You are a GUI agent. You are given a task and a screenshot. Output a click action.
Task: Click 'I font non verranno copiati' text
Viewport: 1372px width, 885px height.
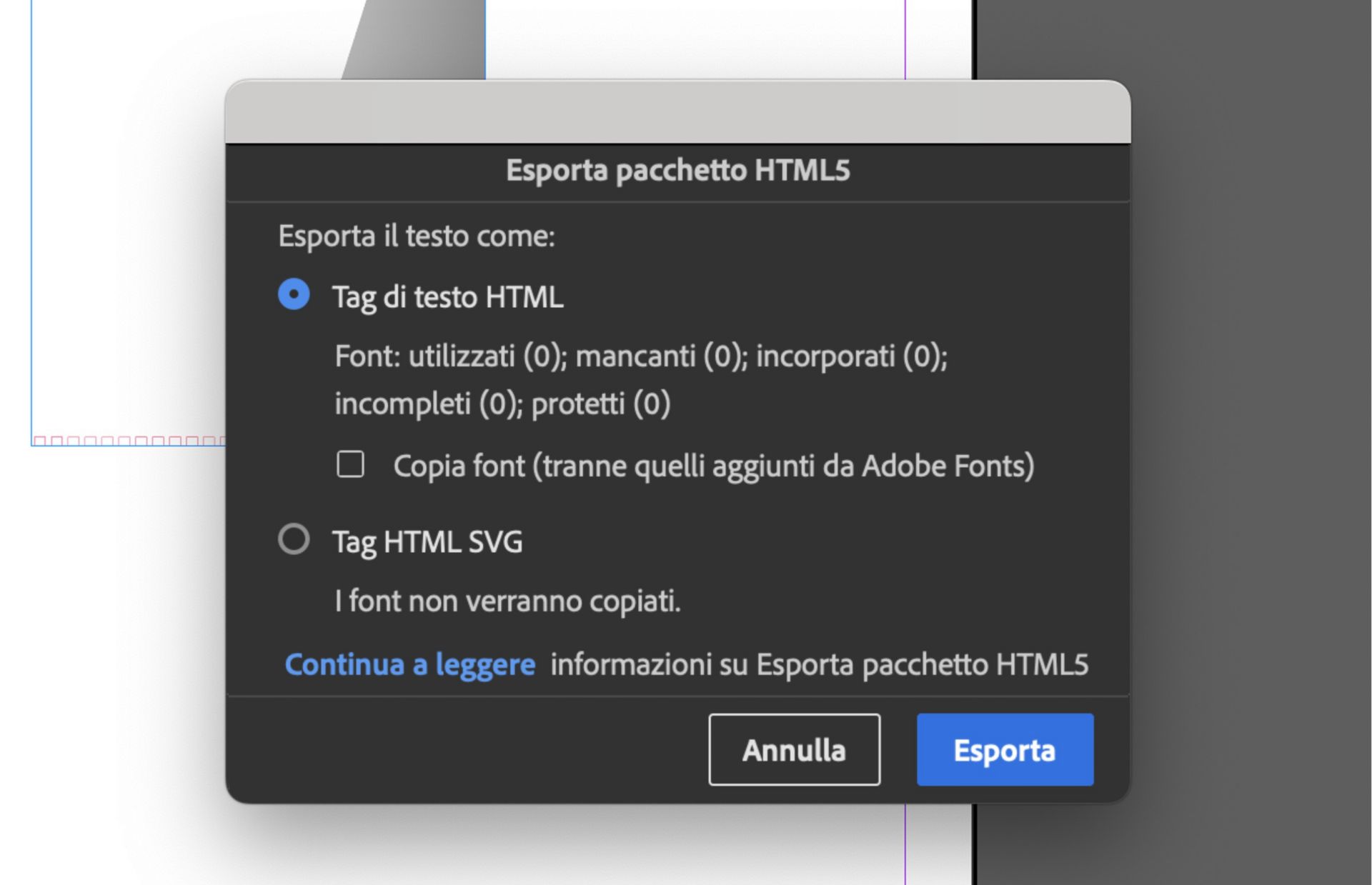point(508,601)
